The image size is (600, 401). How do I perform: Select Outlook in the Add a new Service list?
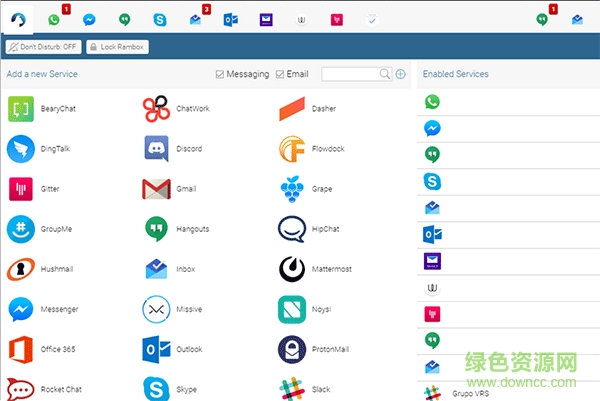(172, 349)
